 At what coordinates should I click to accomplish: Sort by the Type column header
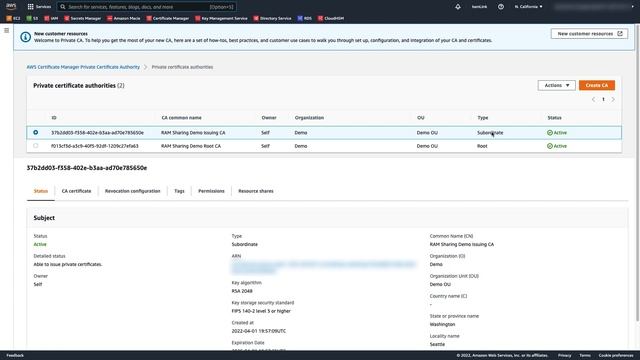pos(483,118)
